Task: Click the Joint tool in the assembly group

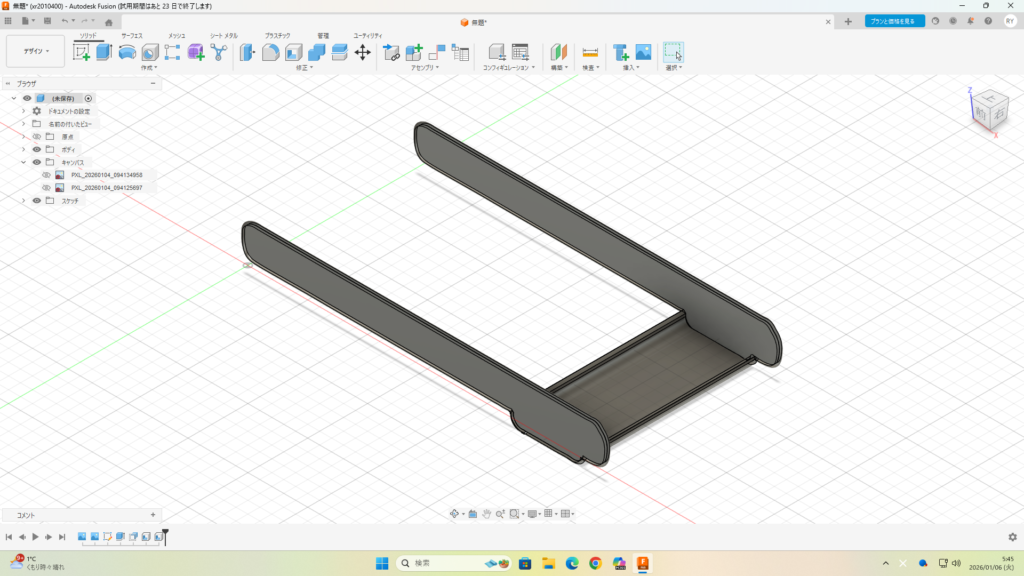Action: pyautogui.click(x=391, y=52)
